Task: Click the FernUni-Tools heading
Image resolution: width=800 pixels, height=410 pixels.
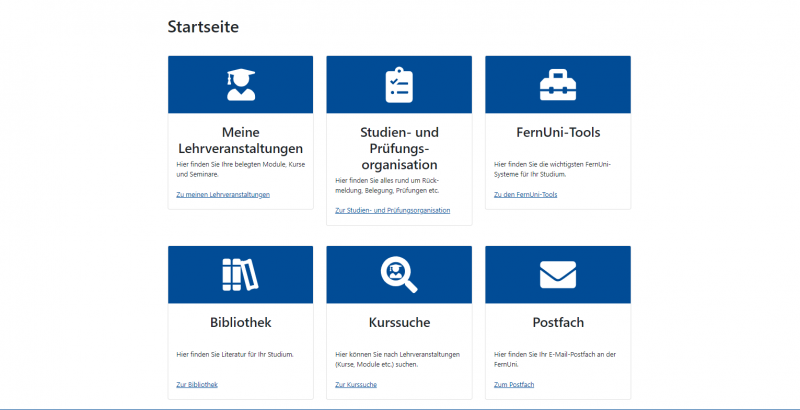Action: 558,133
